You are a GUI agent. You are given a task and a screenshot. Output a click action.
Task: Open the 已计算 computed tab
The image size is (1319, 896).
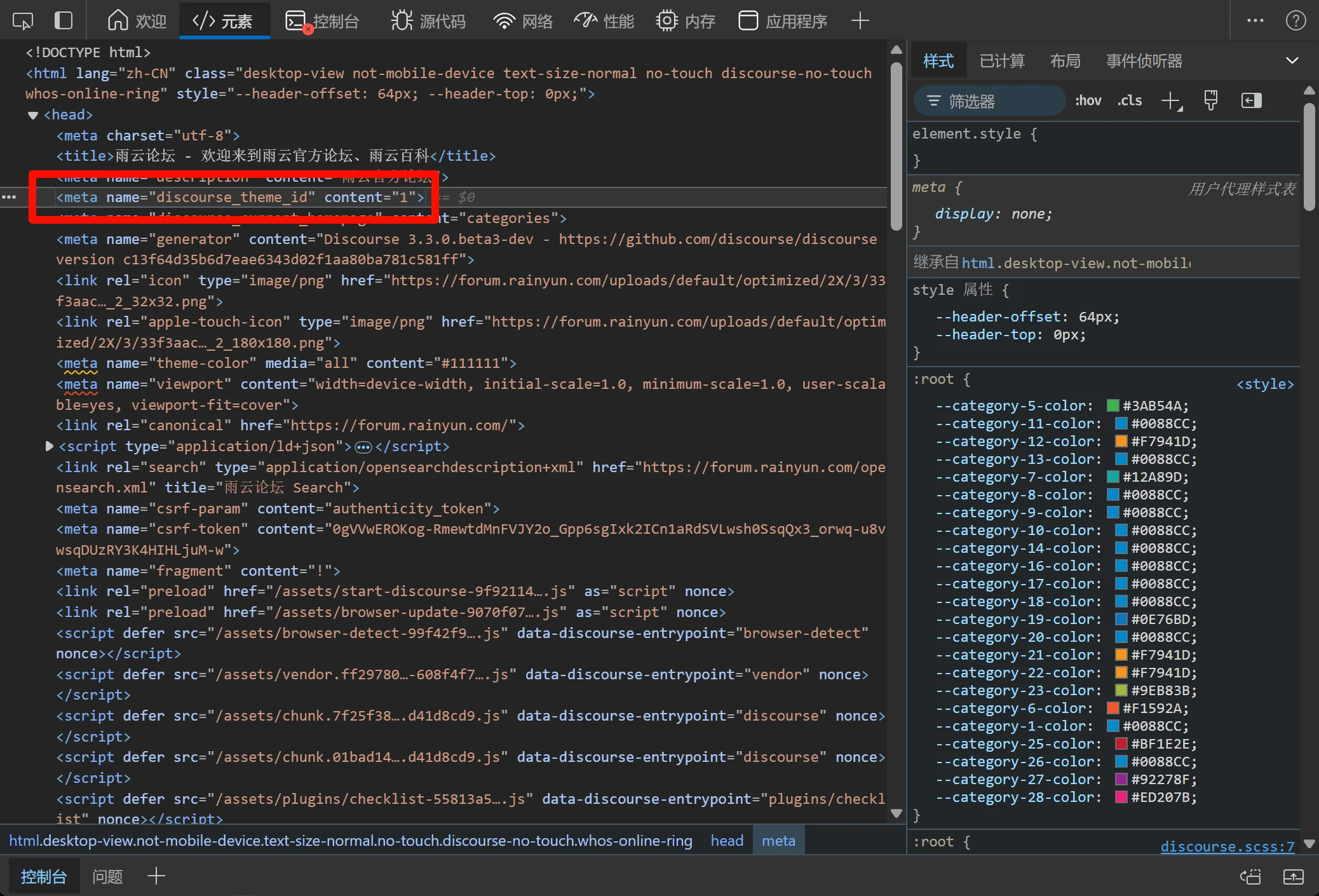coord(1002,61)
